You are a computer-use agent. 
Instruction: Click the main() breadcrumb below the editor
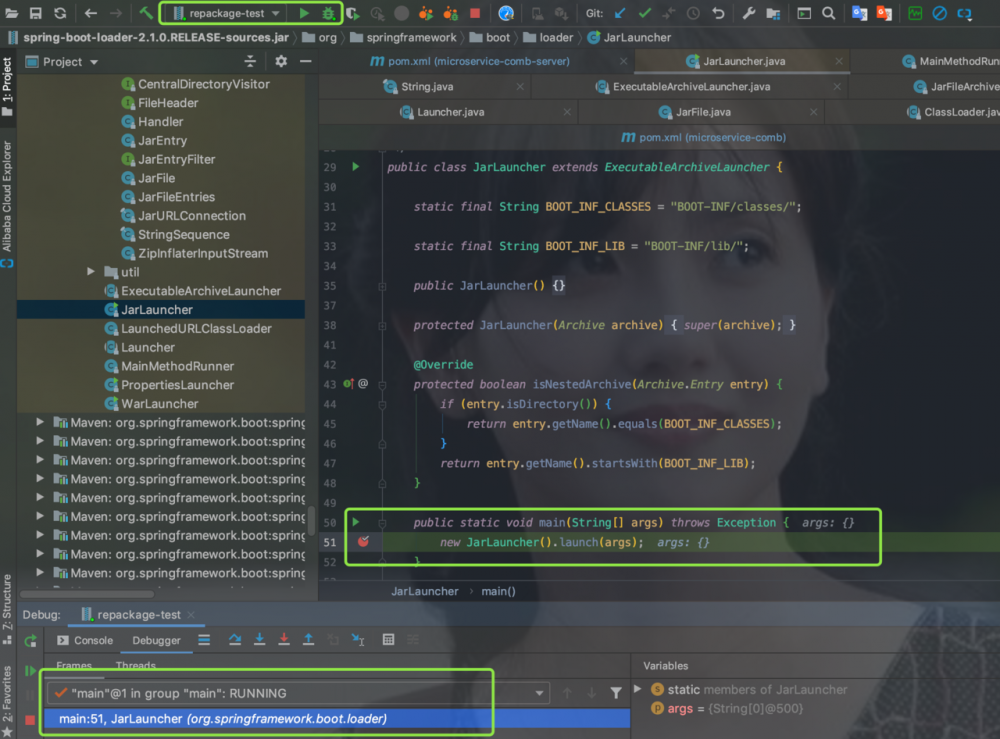(x=499, y=591)
